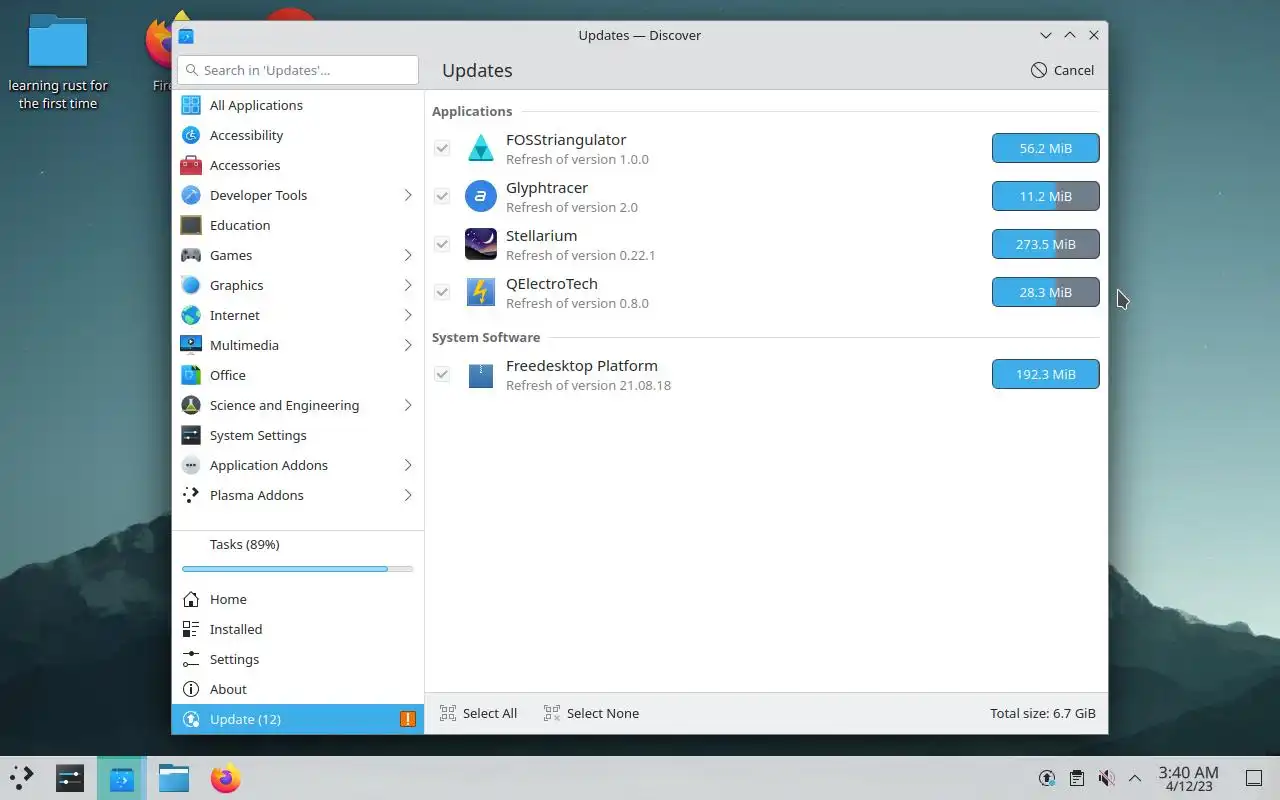
Task: Click the Tasks progress bar in sidebar
Action: click(298, 569)
